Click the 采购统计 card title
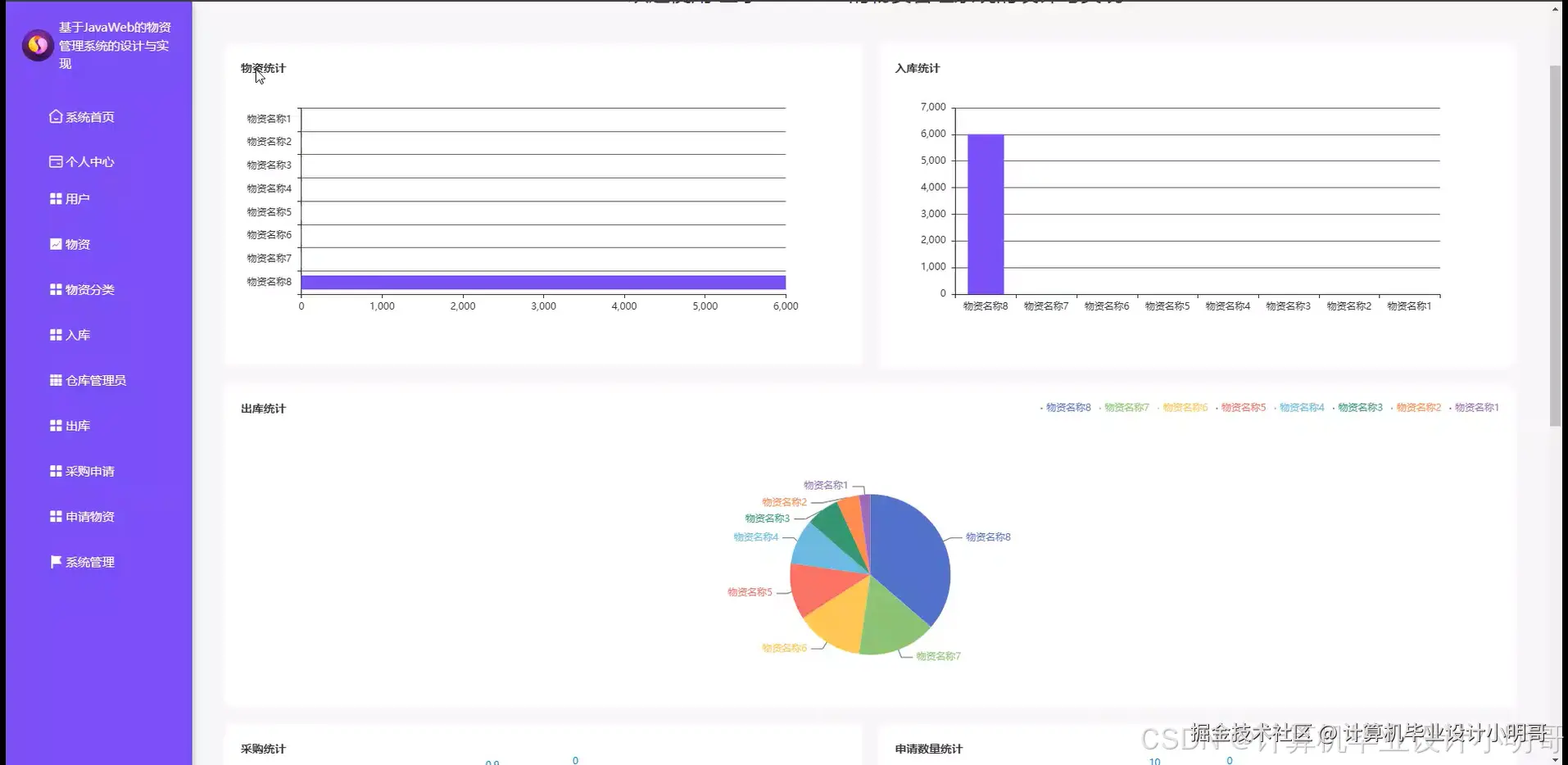Screen dimensions: 1568x765 (x=263, y=749)
